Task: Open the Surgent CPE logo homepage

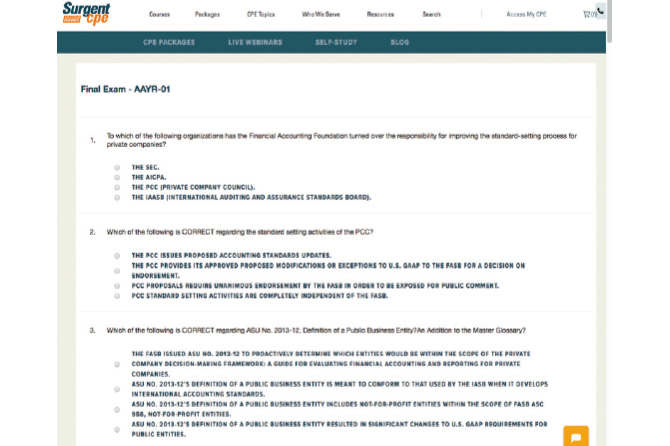Action: pyautogui.click(x=86, y=13)
